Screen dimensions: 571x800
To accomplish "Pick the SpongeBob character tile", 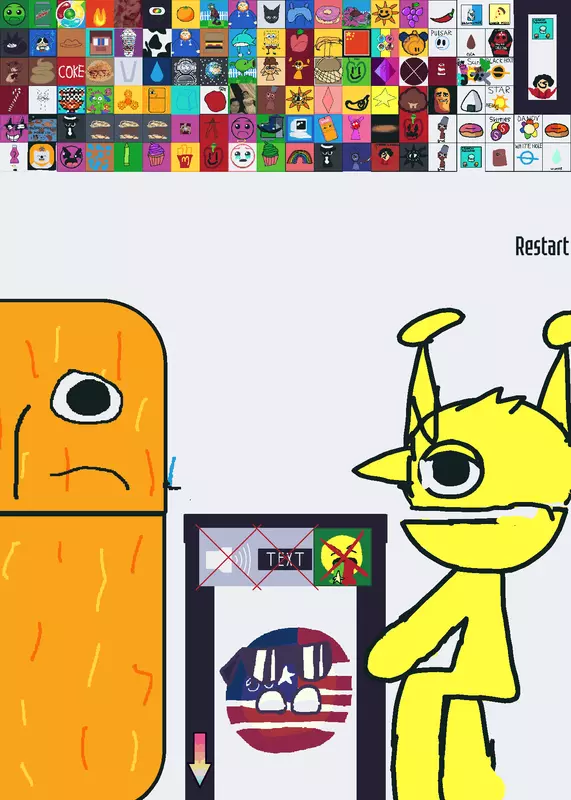I will coord(271,43).
